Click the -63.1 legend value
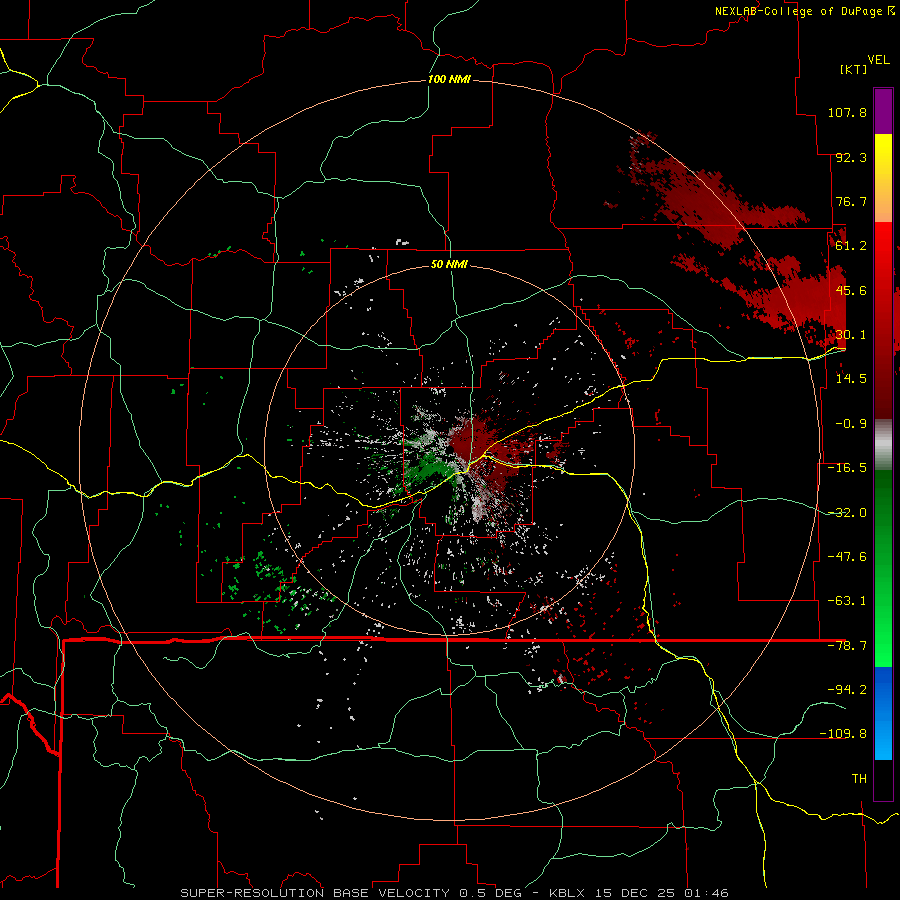 point(847,601)
